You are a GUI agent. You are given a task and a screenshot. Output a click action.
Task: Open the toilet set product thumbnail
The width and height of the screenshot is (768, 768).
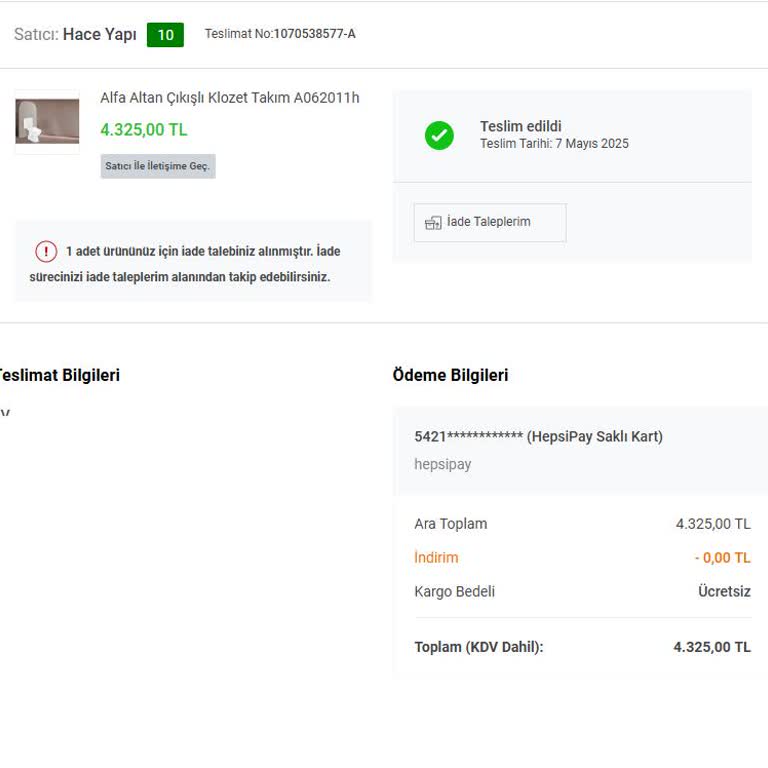click(47, 121)
